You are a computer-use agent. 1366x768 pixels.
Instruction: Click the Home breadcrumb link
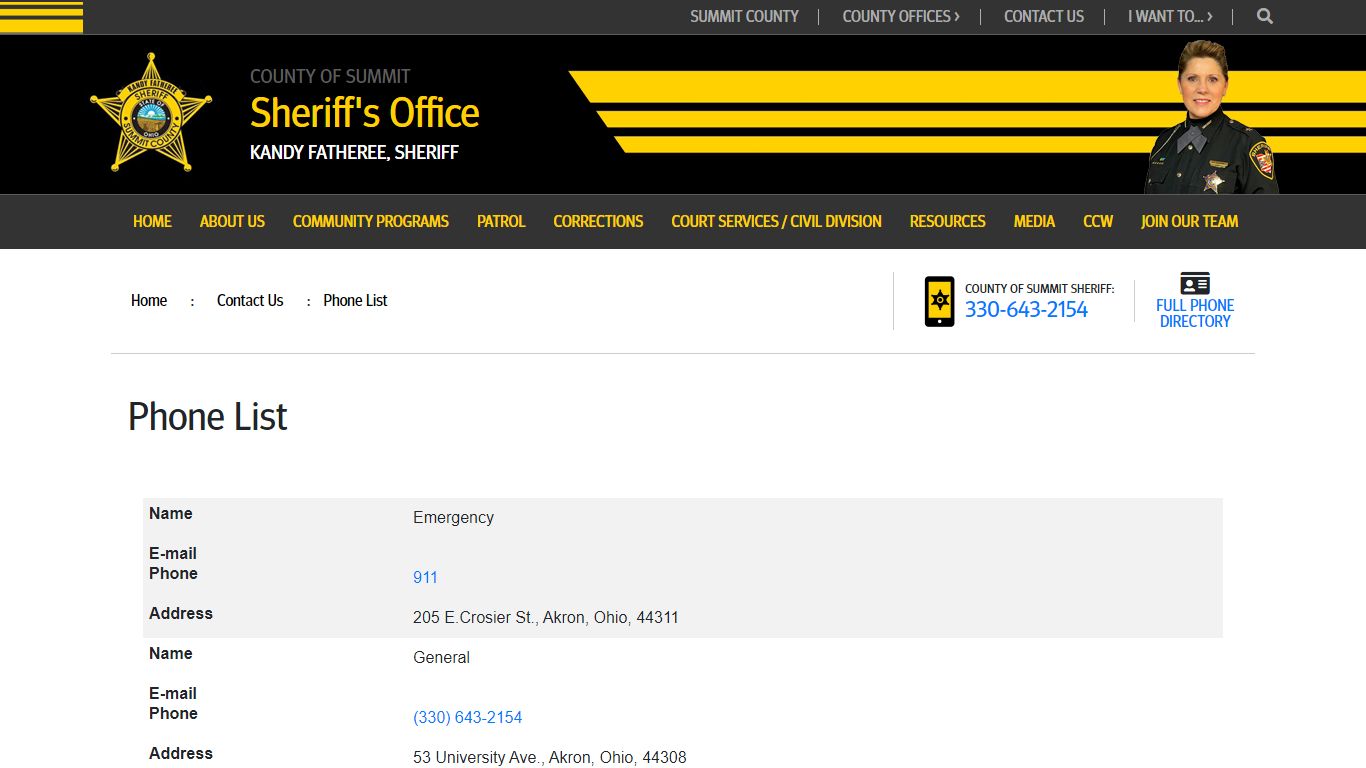coord(149,300)
